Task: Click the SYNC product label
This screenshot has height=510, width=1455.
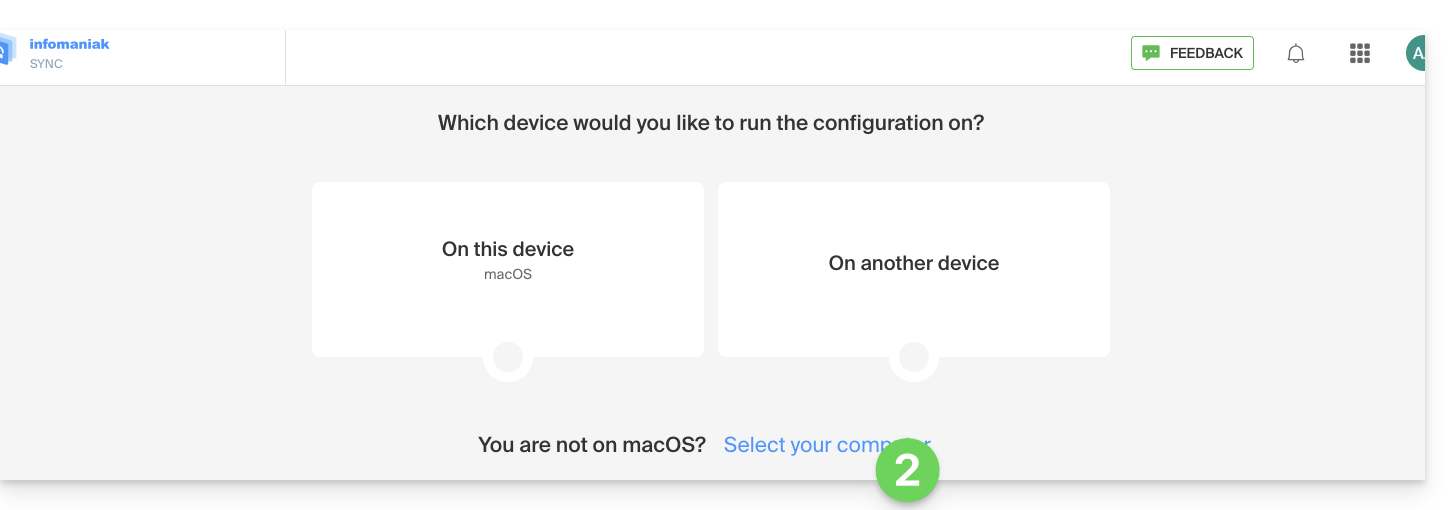Action: pos(46,64)
